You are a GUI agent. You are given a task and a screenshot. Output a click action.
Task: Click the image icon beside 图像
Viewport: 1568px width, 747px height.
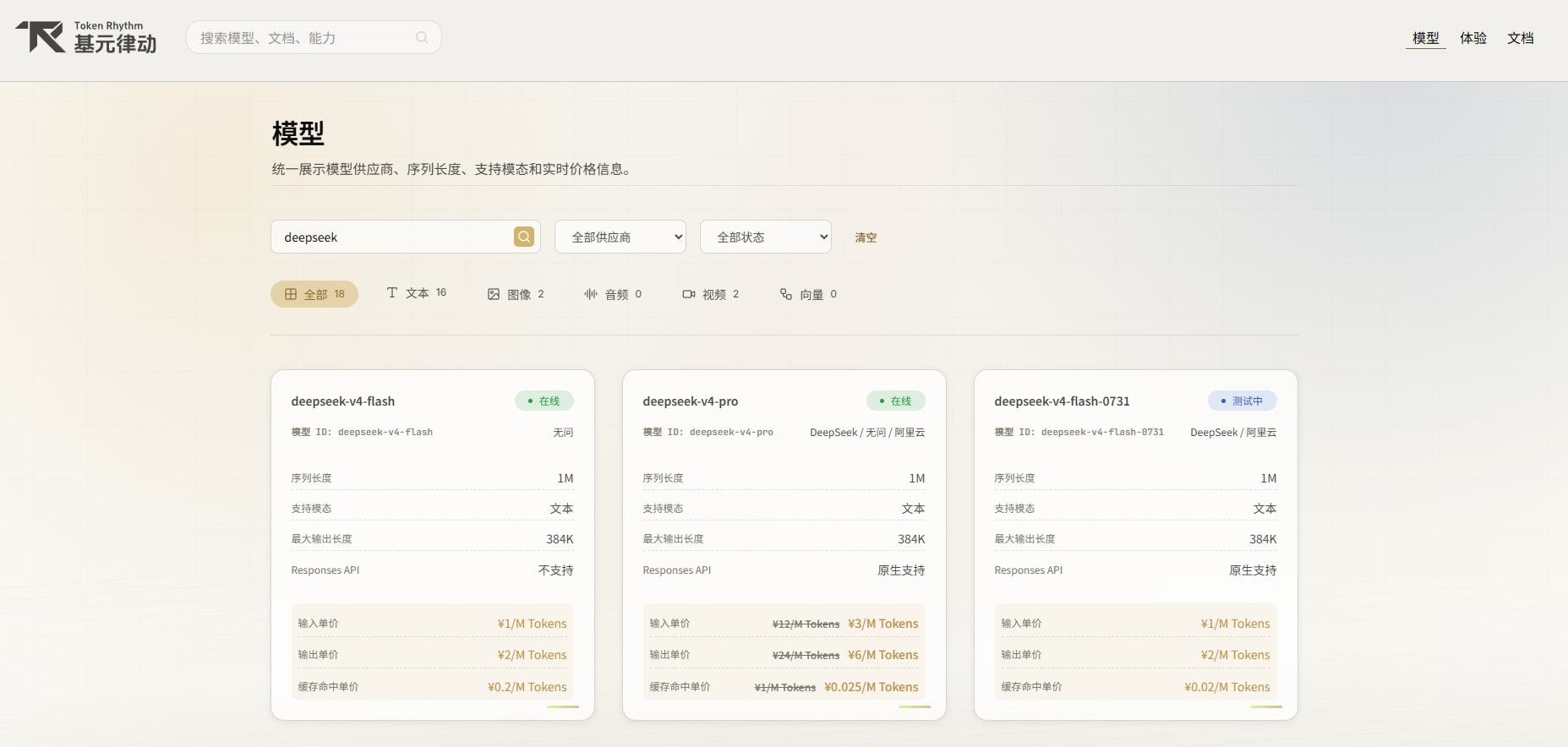click(494, 294)
